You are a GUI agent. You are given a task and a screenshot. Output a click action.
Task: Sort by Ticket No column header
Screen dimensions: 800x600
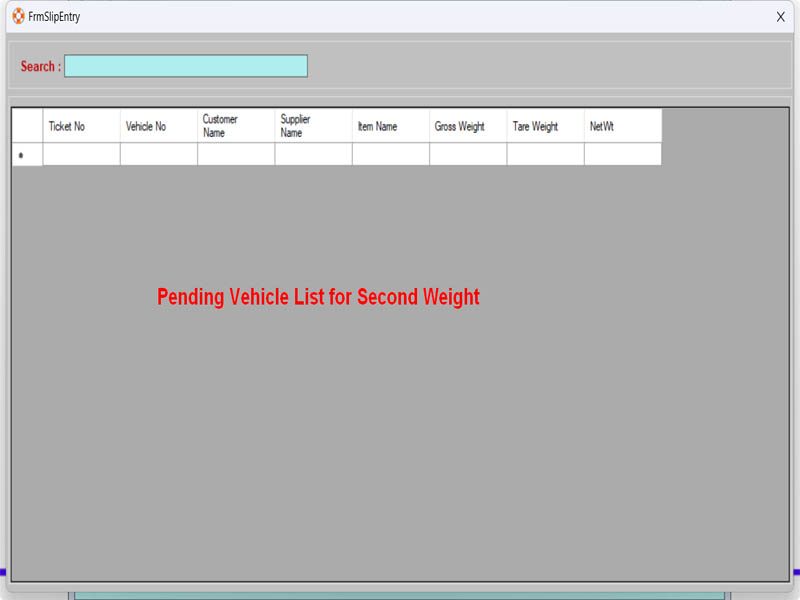[82, 126]
